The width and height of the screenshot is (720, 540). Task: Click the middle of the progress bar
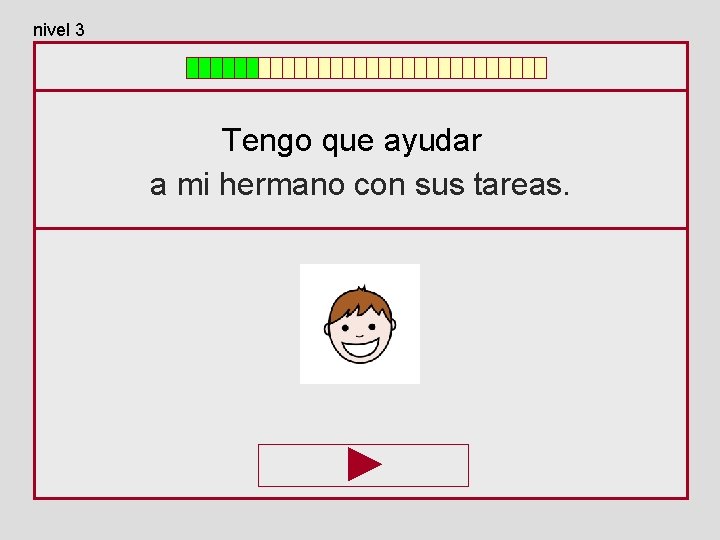tap(366, 68)
